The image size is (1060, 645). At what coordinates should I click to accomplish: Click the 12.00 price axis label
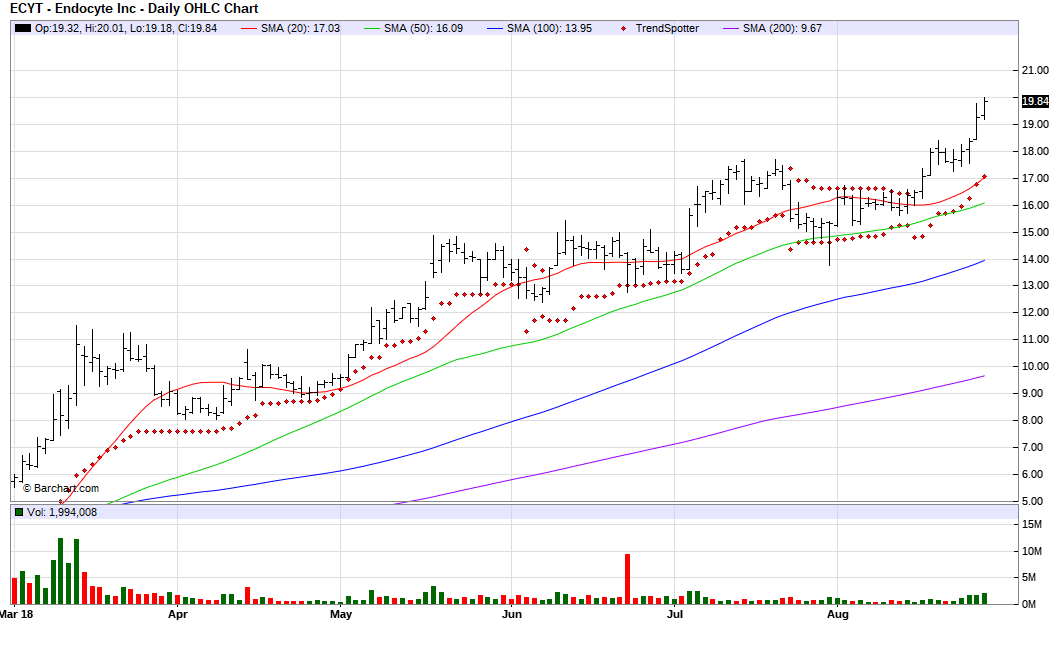[1035, 312]
